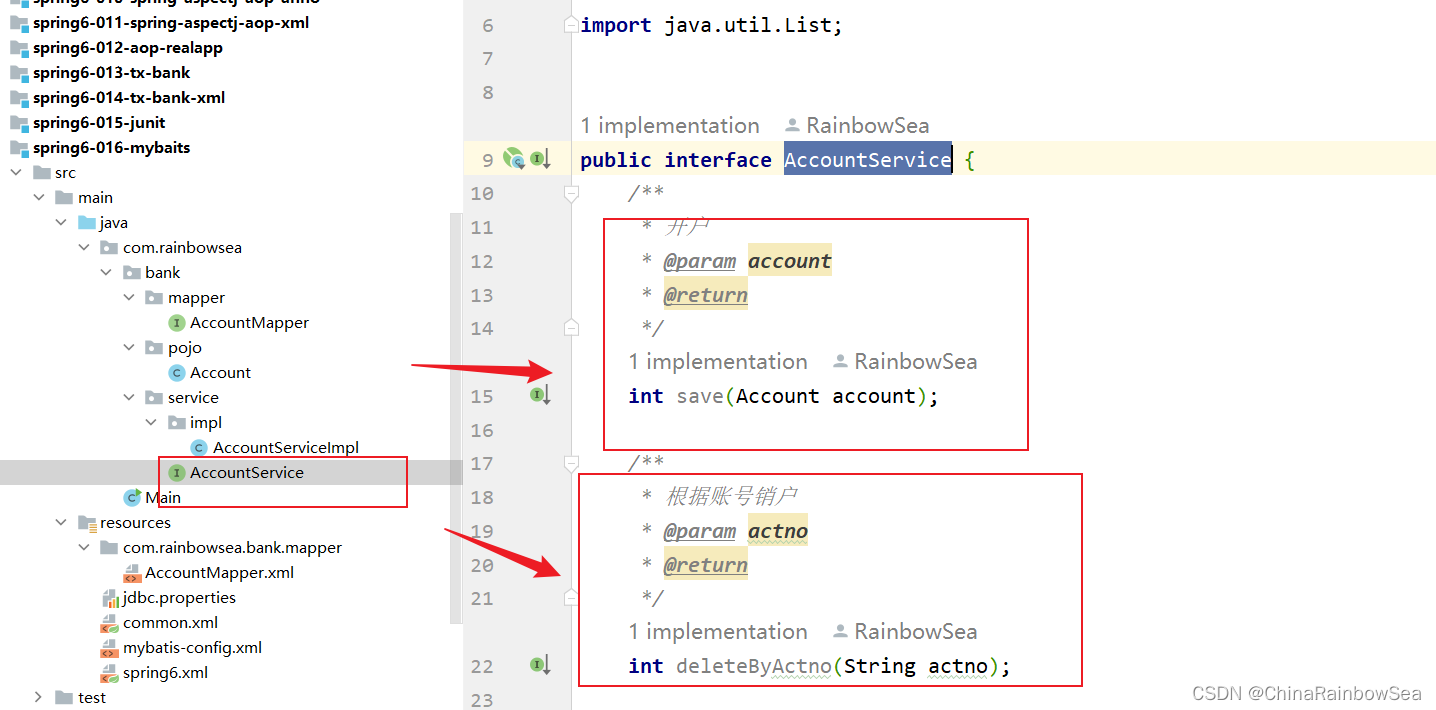Click the mybatis-config.xml file icon
This screenshot has width=1436, height=710.
(x=110, y=648)
